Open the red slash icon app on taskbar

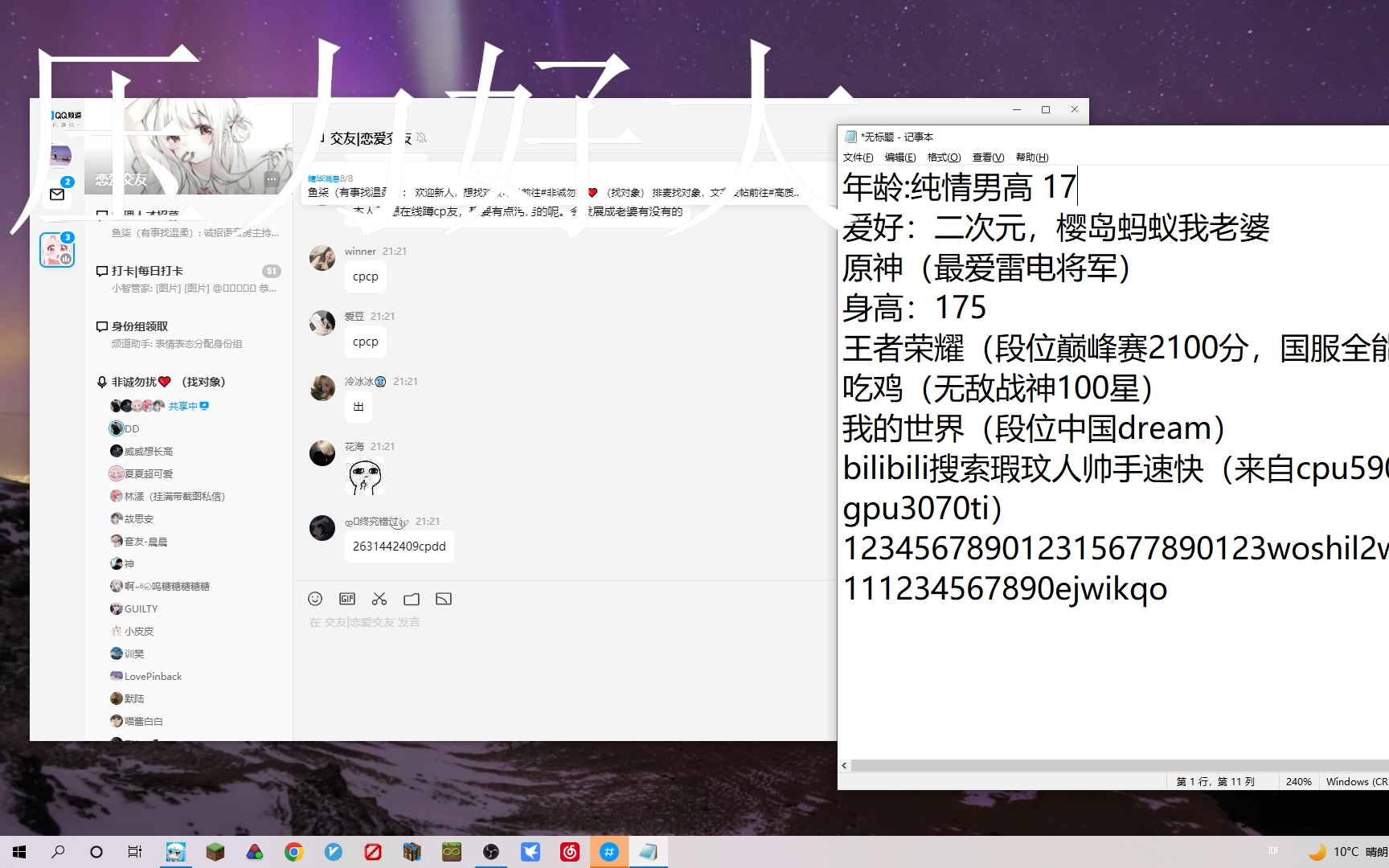click(x=372, y=852)
